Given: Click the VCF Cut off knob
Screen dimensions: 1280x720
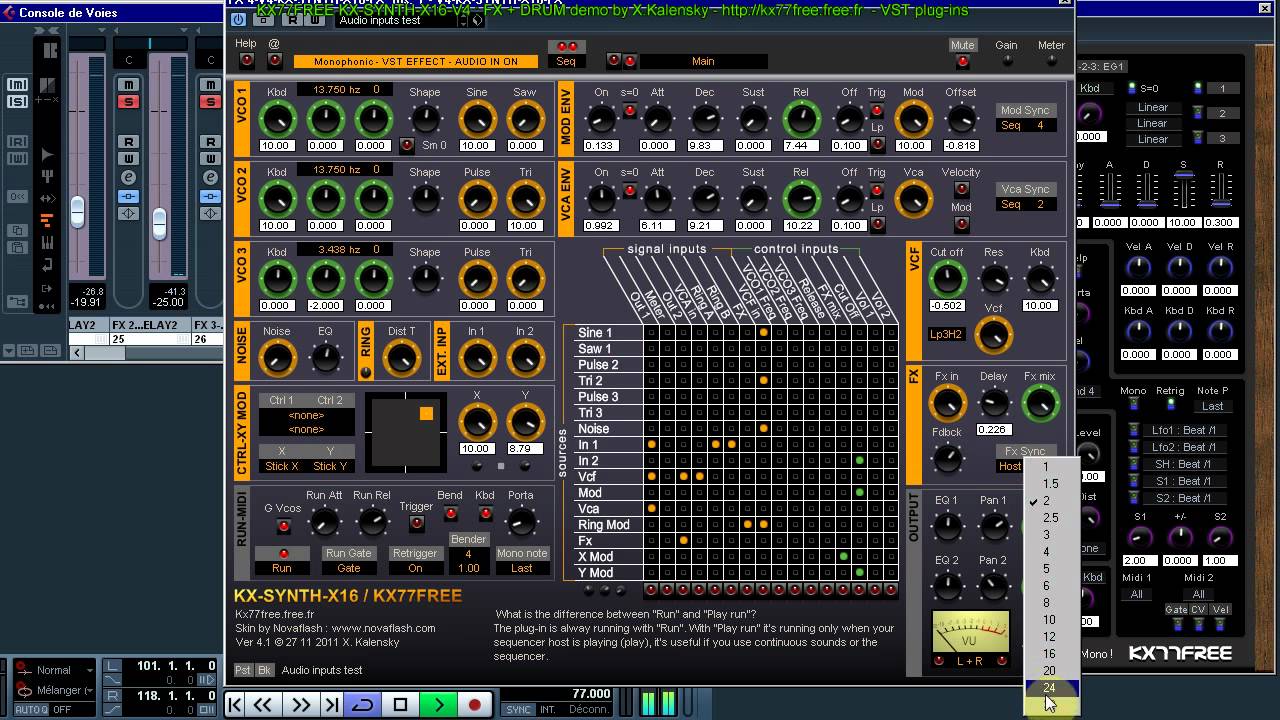Looking at the screenshot, I should [x=947, y=280].
